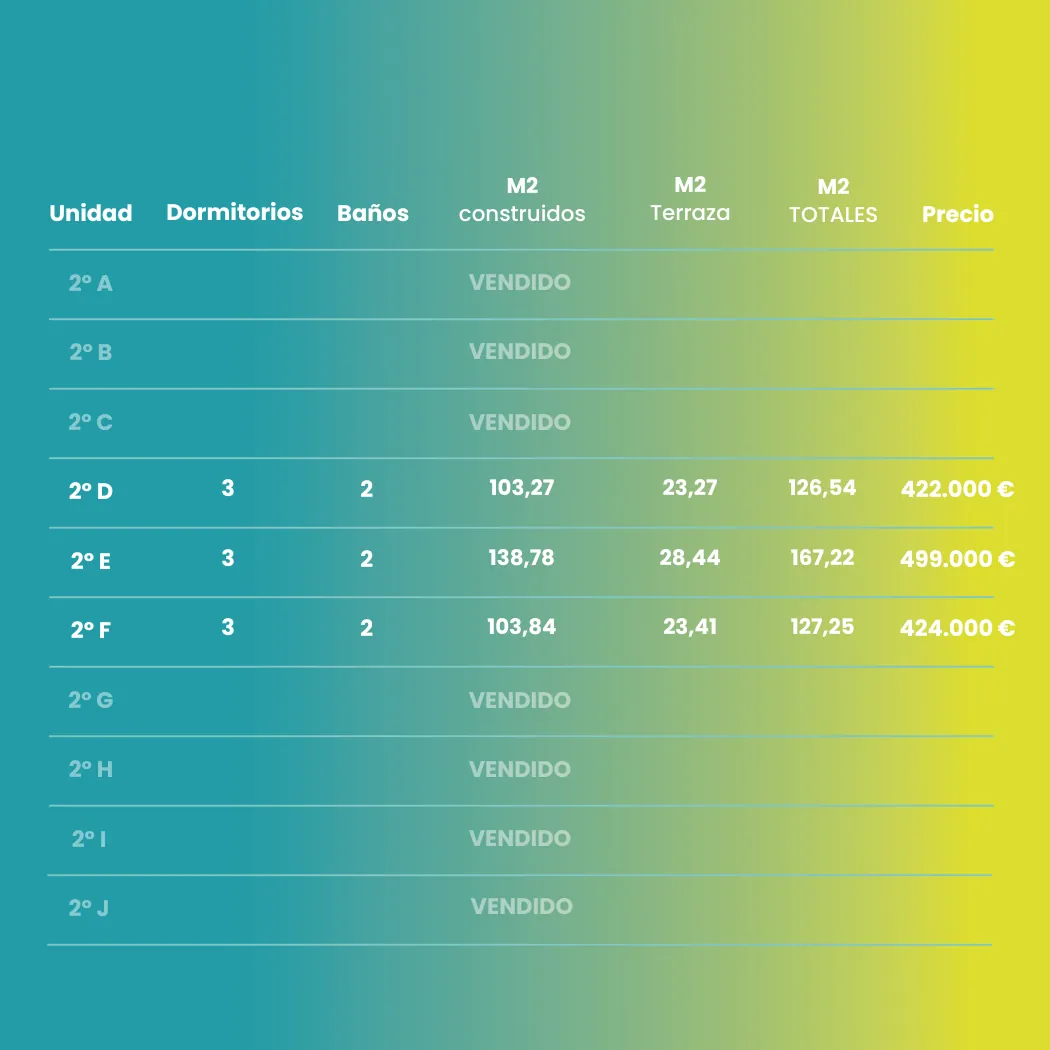This screenshot has height=1050, width=1050.
Task: Click the 23,41 terrace area value
Action: [690, 627]
